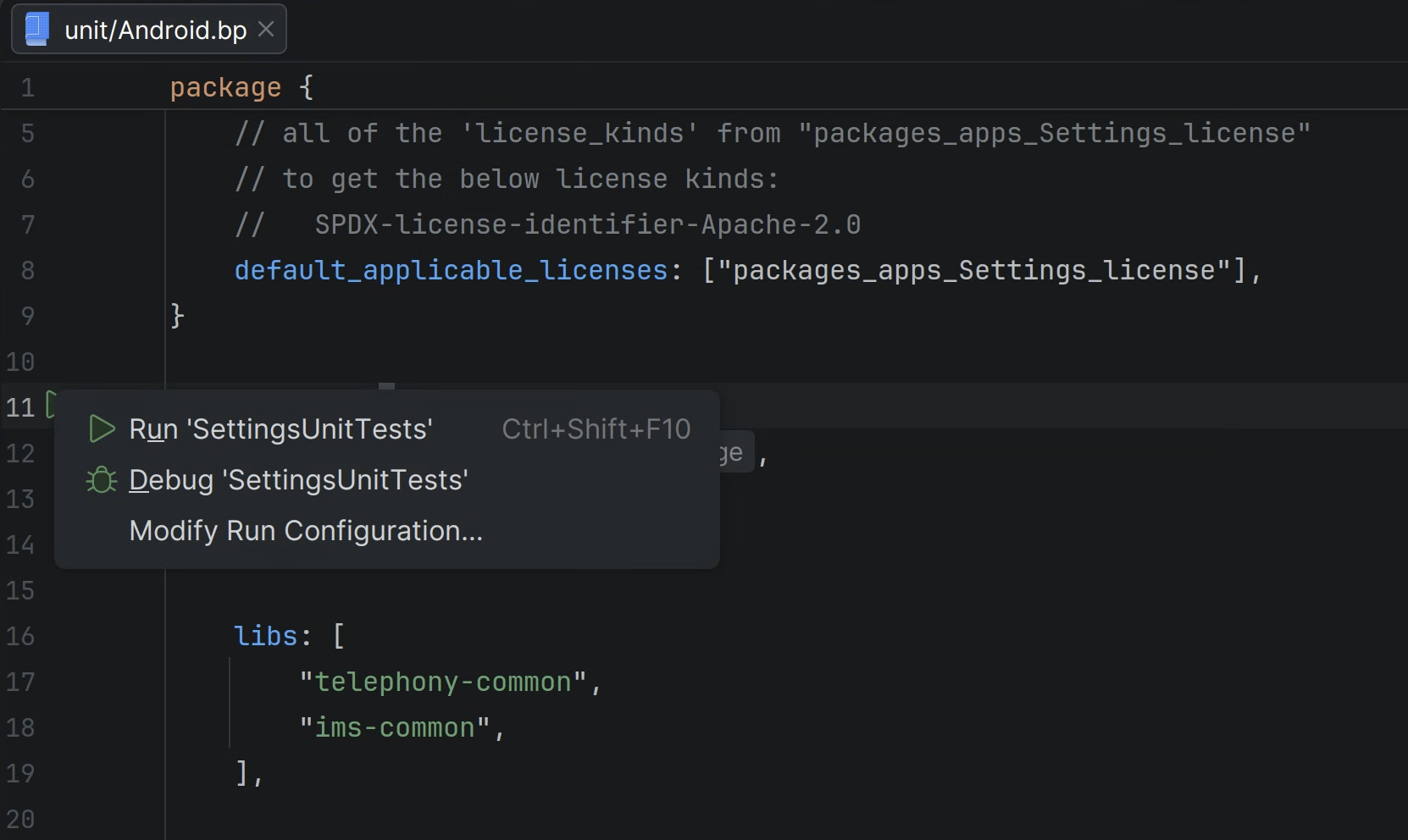Click line number 16 in gutter
1408x840 pixels.
point(20,636)
